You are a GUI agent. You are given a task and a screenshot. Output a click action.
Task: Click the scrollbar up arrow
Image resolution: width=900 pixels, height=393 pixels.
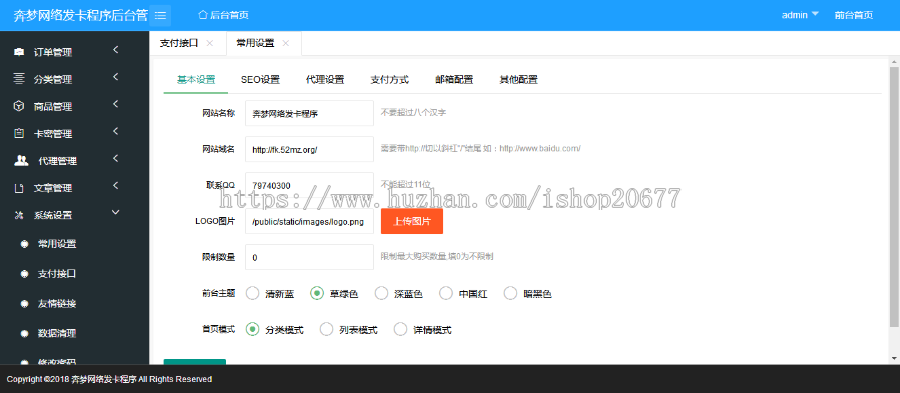[894, 61]
